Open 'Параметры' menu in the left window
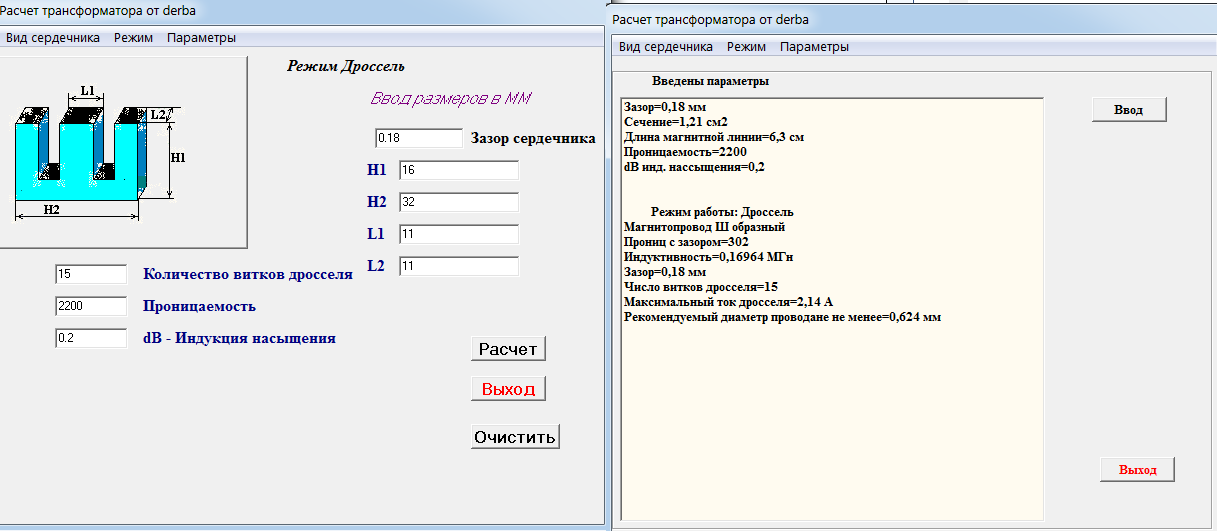The height and width of the screenshot is (531, 1217). click(x=201, y=38)
